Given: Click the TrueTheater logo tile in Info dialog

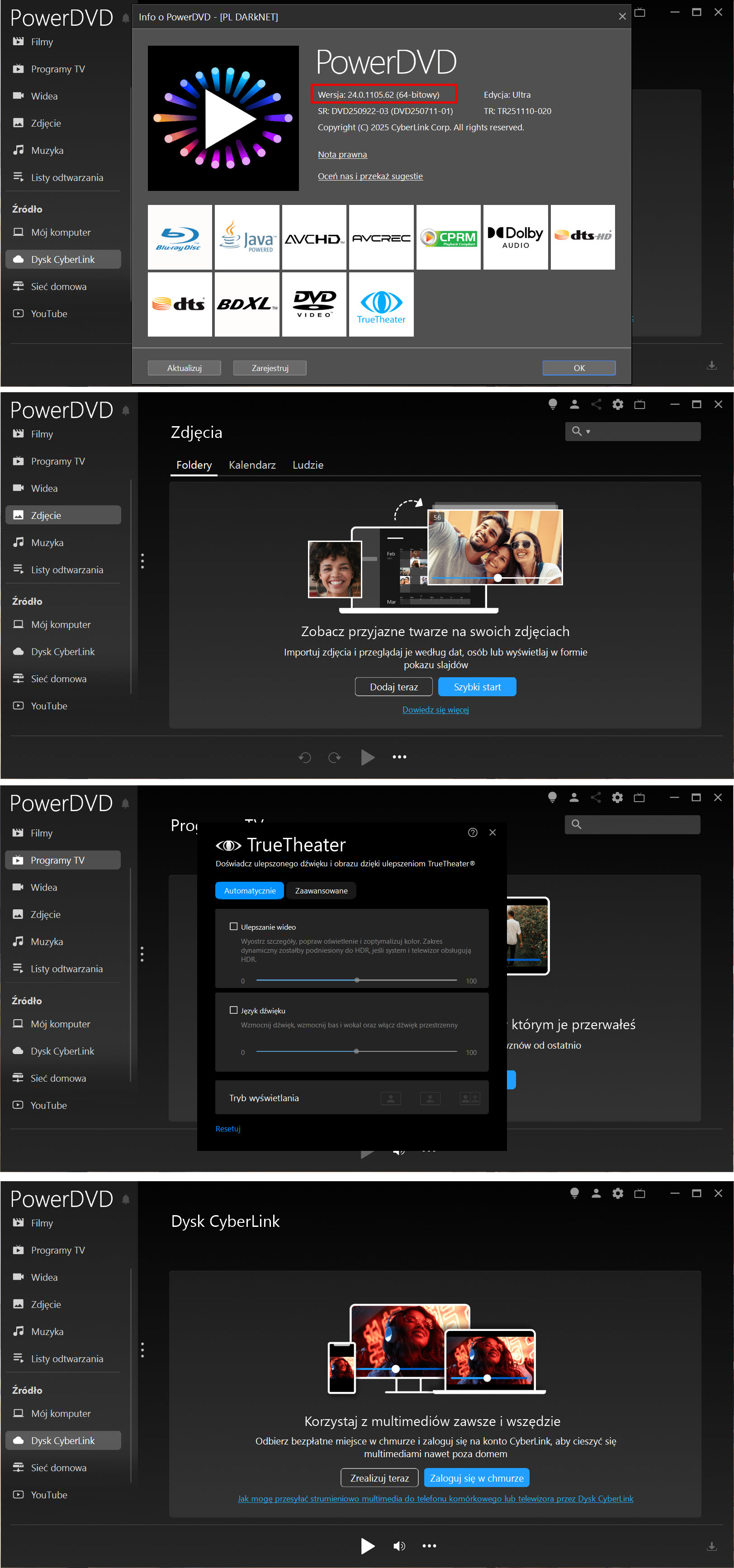Looking at the screenshot, I should (381, 304).
